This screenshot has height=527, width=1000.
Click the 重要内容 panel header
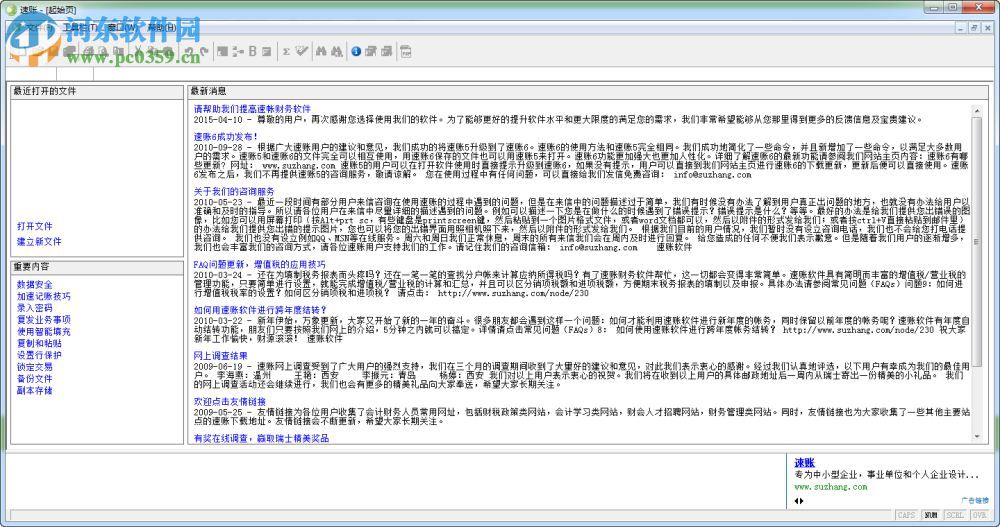[97, 267]
